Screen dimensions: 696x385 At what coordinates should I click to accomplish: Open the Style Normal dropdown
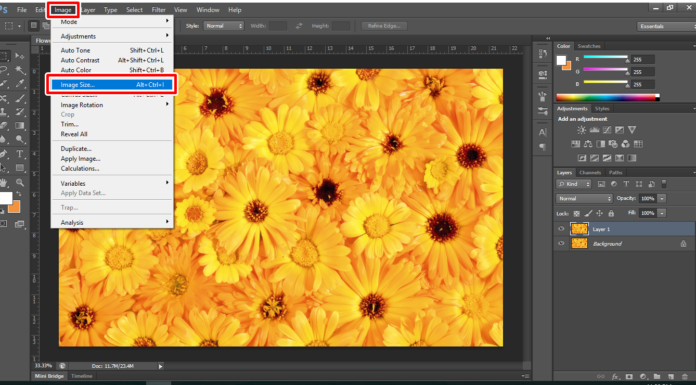[x=224, y=26]
